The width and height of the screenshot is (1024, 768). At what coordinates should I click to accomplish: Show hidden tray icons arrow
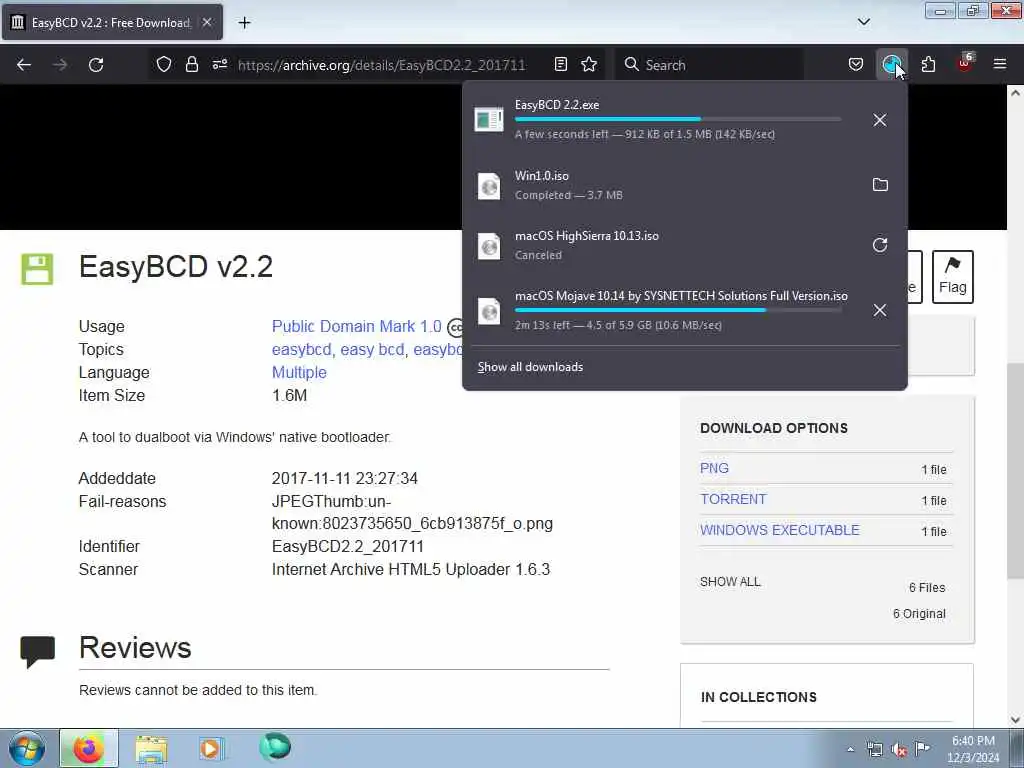click(850, 749)
